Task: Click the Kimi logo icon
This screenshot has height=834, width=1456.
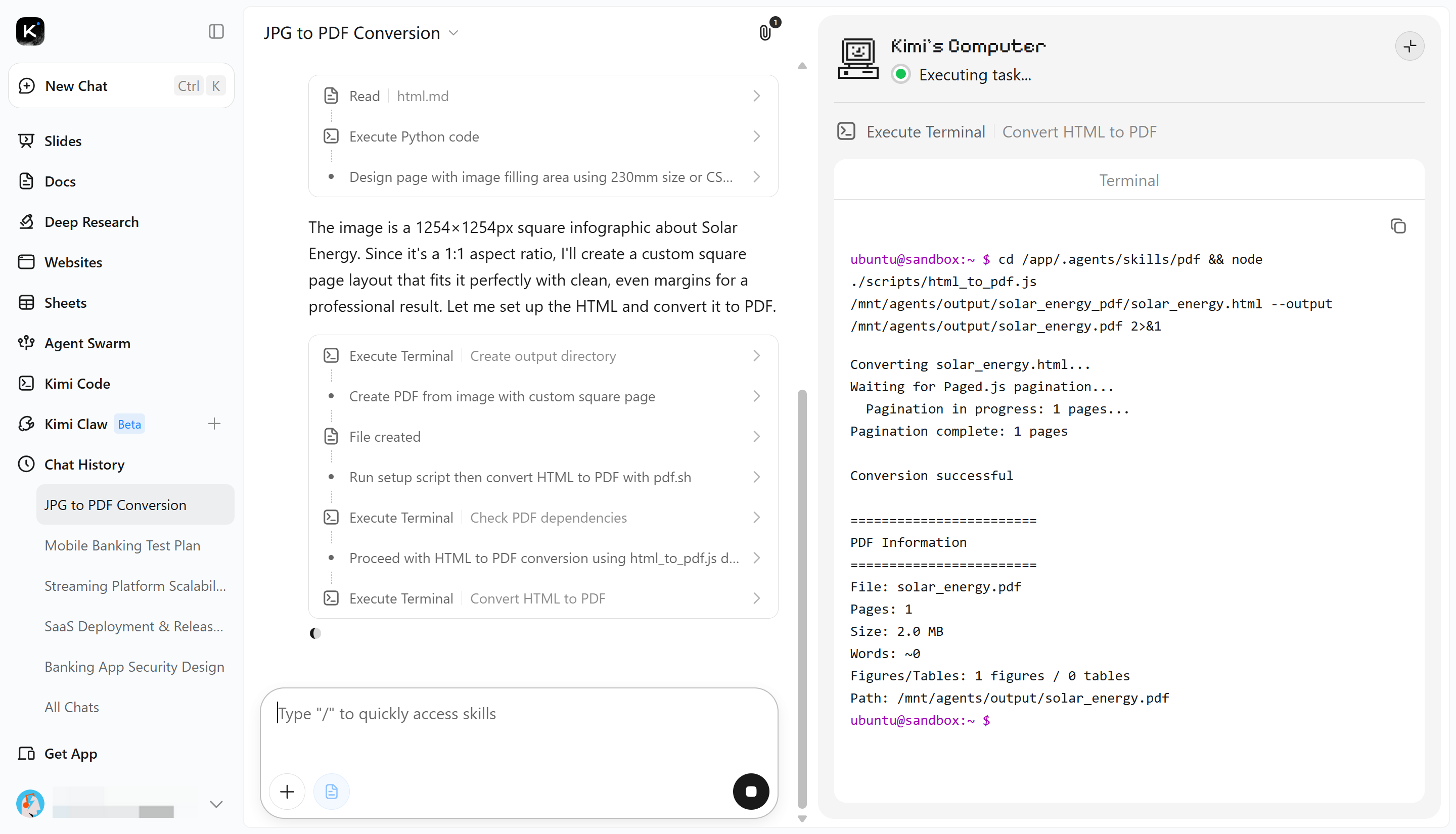Action: [30, 31]
